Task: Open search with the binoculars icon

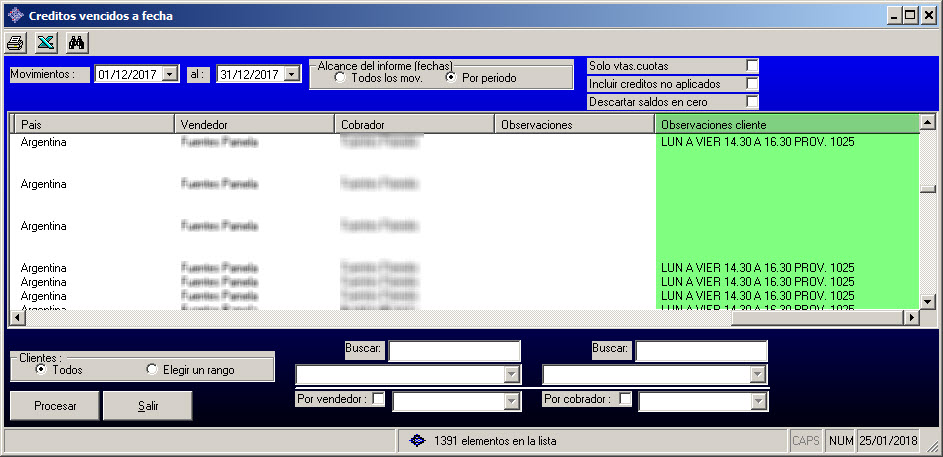Action: pos(77,42)
